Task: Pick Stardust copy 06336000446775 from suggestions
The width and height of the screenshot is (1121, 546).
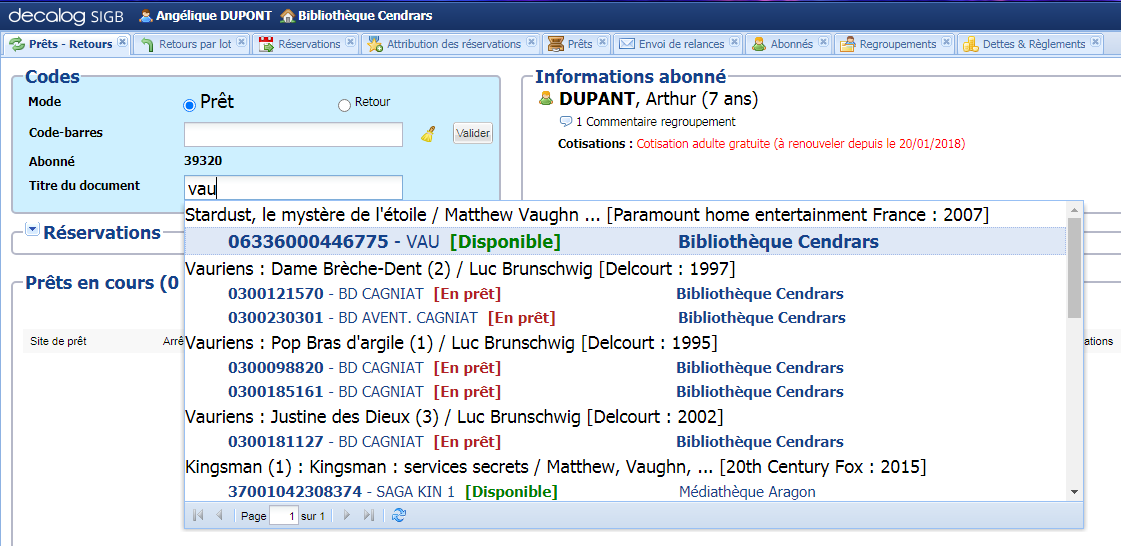Action: click(308, 242)
